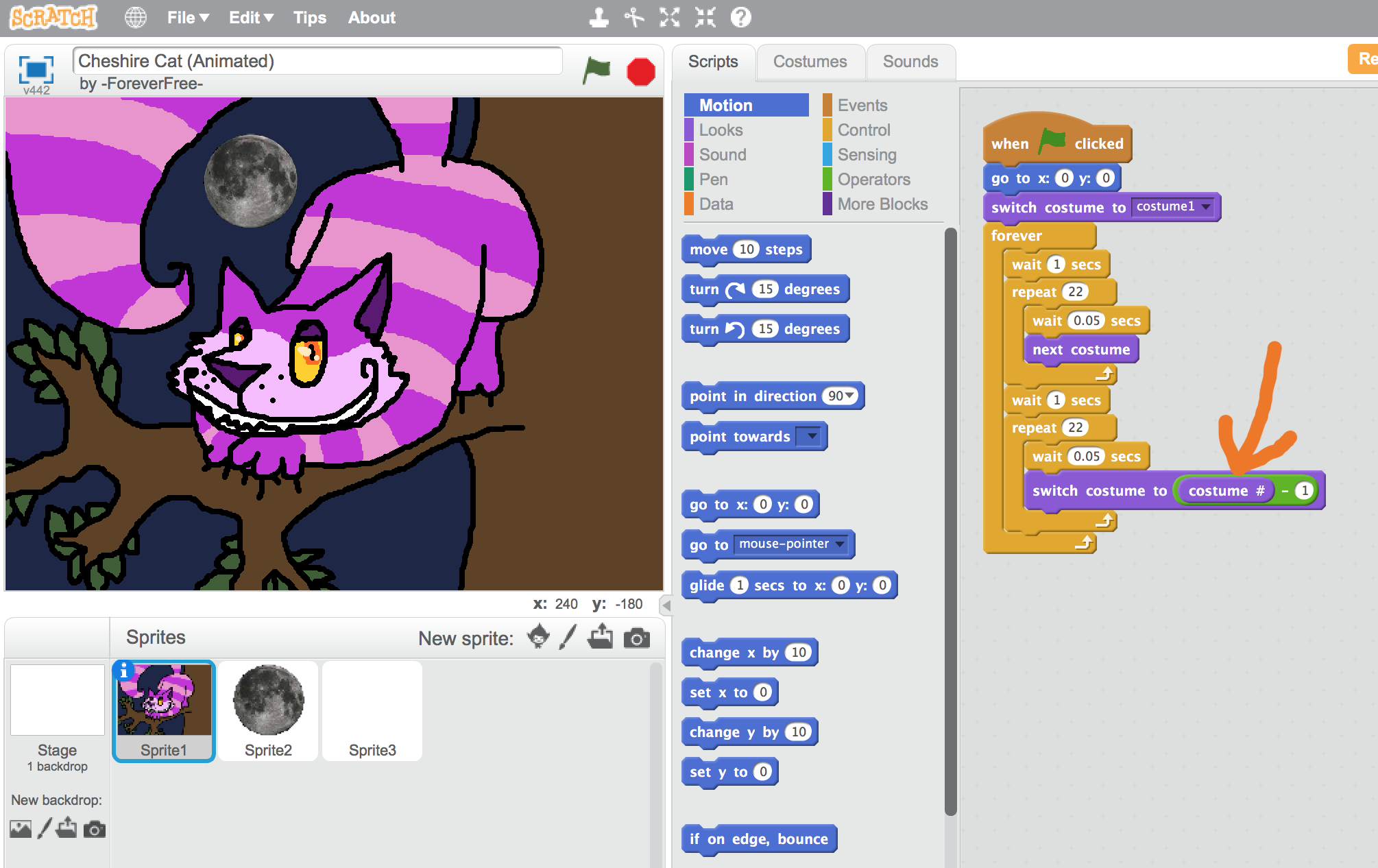Collapse stage with the small arrow
This screenshot has width=1378, height=868.
(x=666, y=605)
